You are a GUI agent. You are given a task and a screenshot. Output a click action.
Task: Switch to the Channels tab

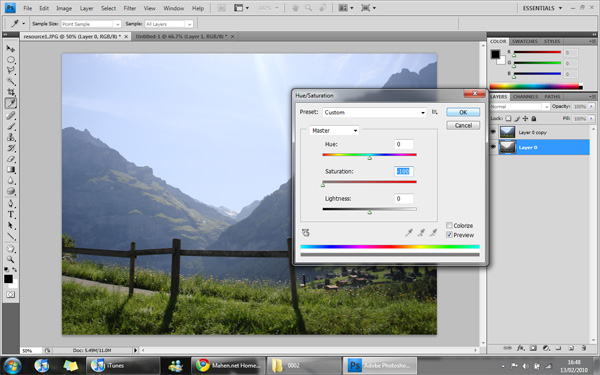coord(525,97)
